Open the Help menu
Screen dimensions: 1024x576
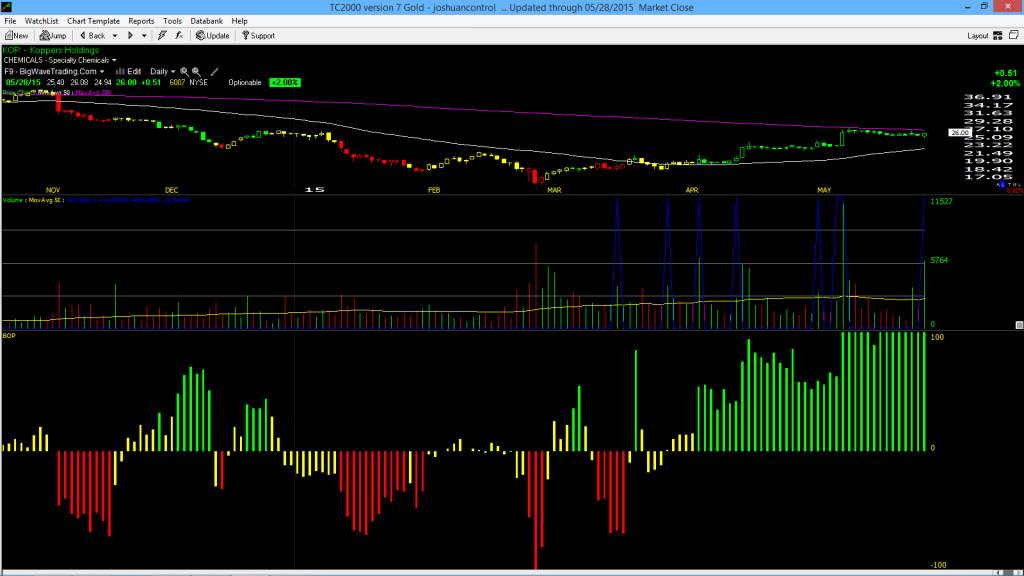(240, 21)
